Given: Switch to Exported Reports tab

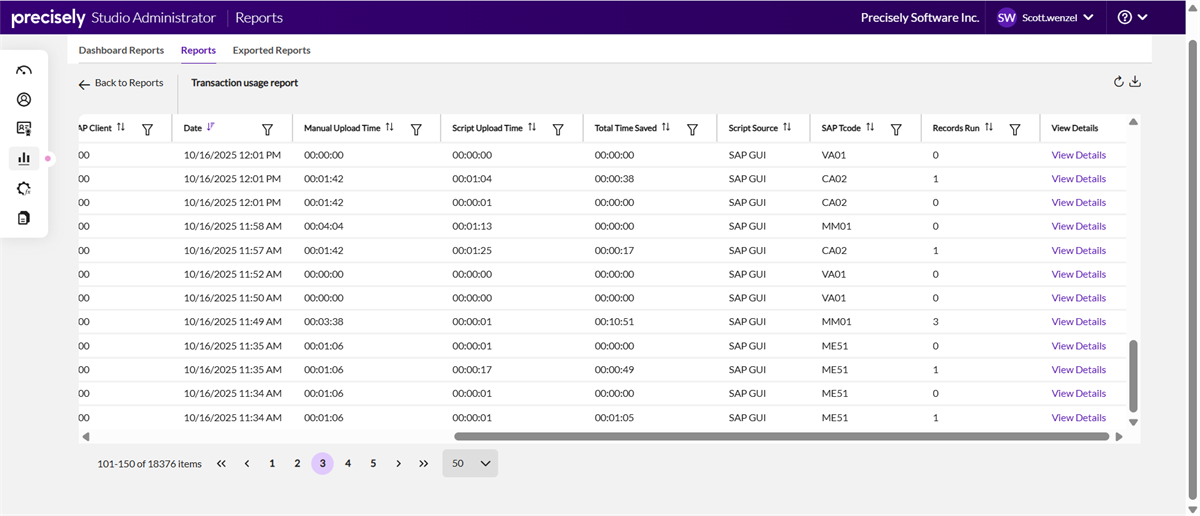Looking at the screenshot, I should tap(271, 50).
